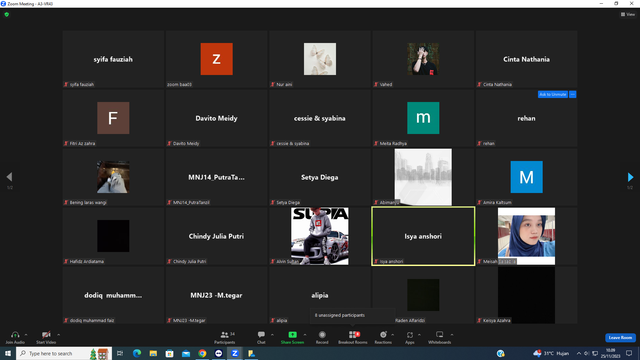Click the syifa fauziah name tile
Screen dimensions: 640x360
(x=113, y=59)
